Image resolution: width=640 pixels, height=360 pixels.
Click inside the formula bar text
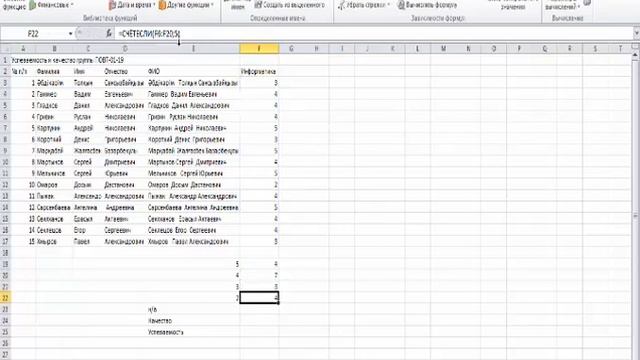[149, 33]
